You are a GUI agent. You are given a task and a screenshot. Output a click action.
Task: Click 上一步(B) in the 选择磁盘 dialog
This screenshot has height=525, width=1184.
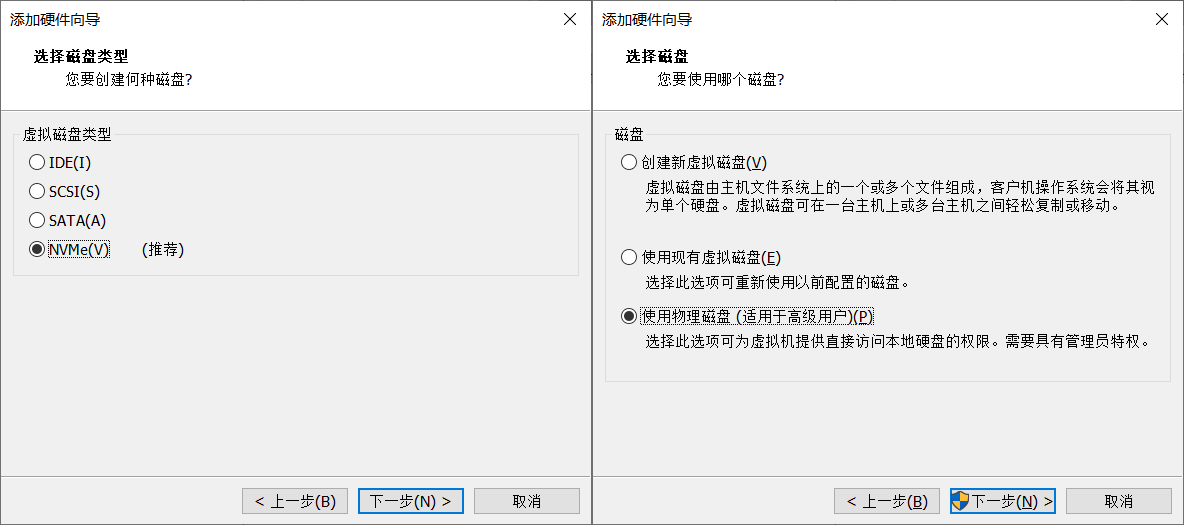click(887, 501)
